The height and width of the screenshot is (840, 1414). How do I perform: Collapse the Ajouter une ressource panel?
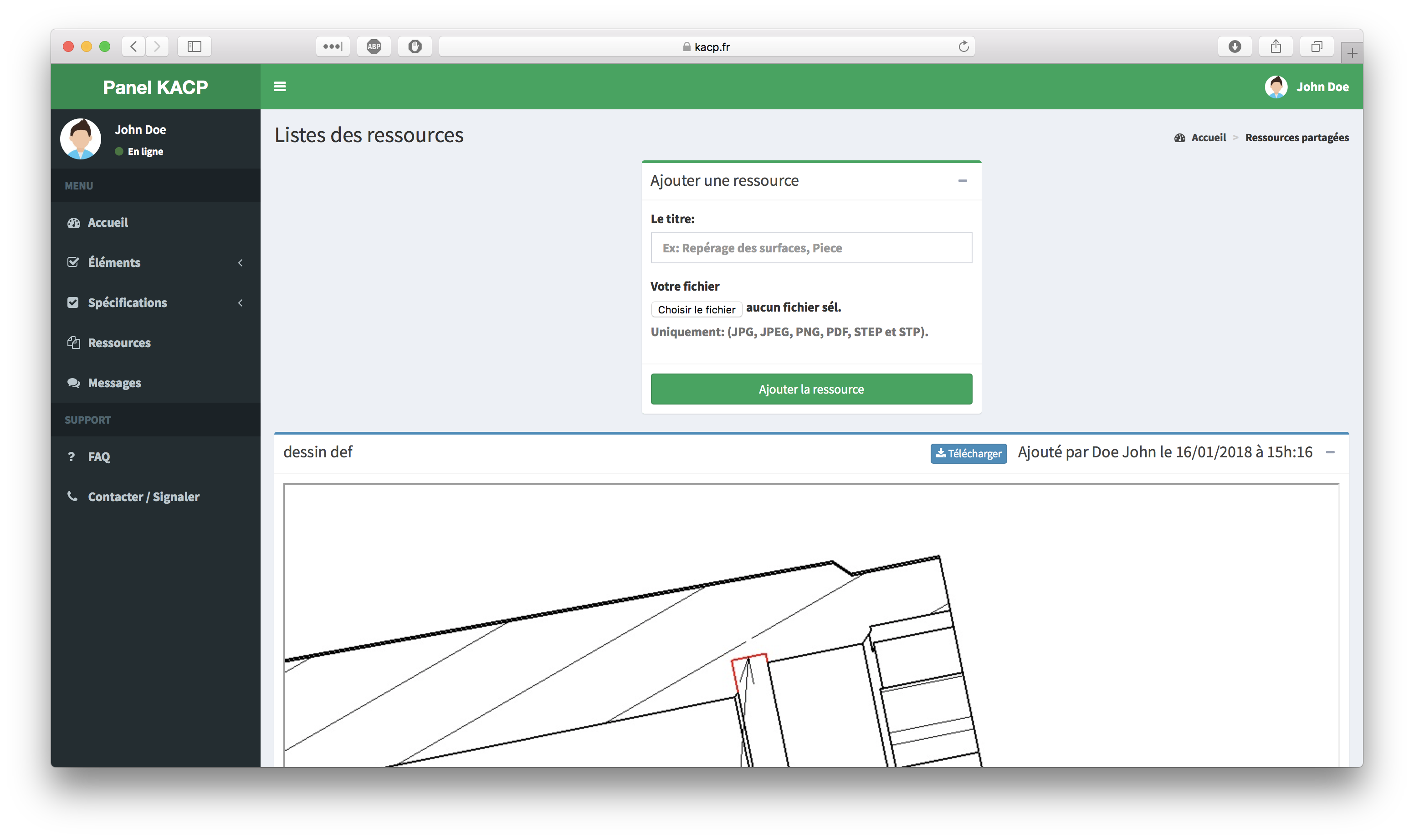[x=962, y=180]
